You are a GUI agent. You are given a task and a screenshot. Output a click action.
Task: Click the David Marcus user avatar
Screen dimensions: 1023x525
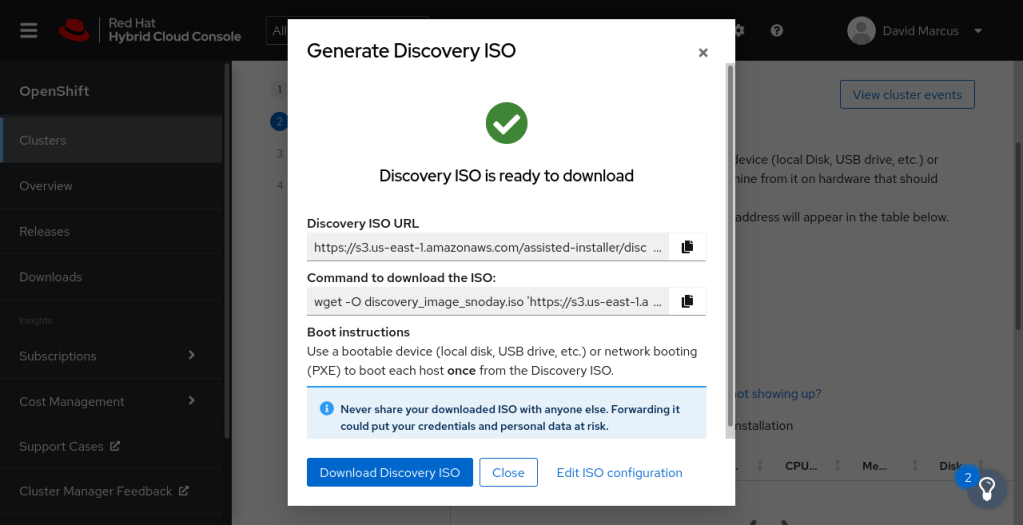[861, 31]
